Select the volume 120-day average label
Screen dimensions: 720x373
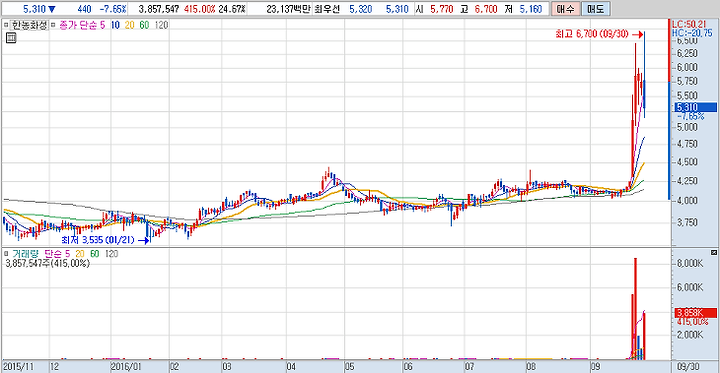tap(112, 254)
